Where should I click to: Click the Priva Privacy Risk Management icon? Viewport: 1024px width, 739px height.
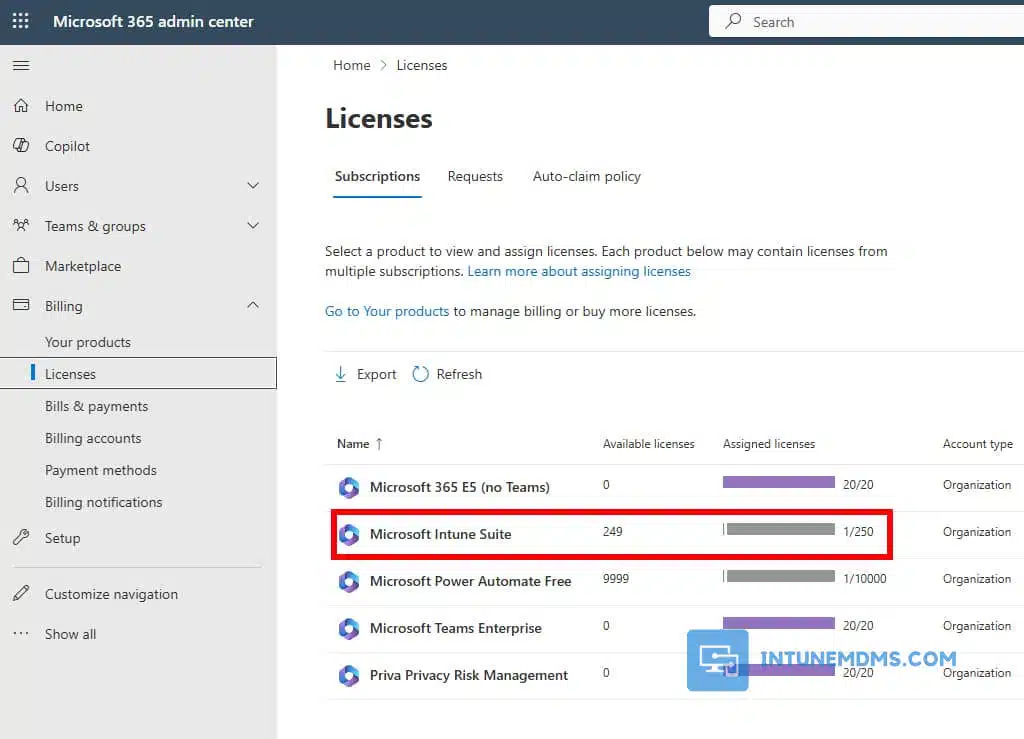349,675
